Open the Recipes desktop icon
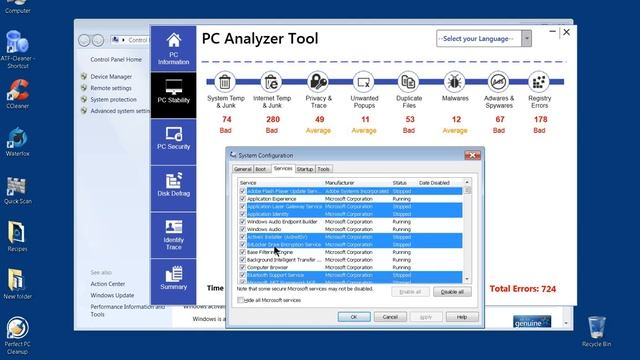 pos(17,237)
